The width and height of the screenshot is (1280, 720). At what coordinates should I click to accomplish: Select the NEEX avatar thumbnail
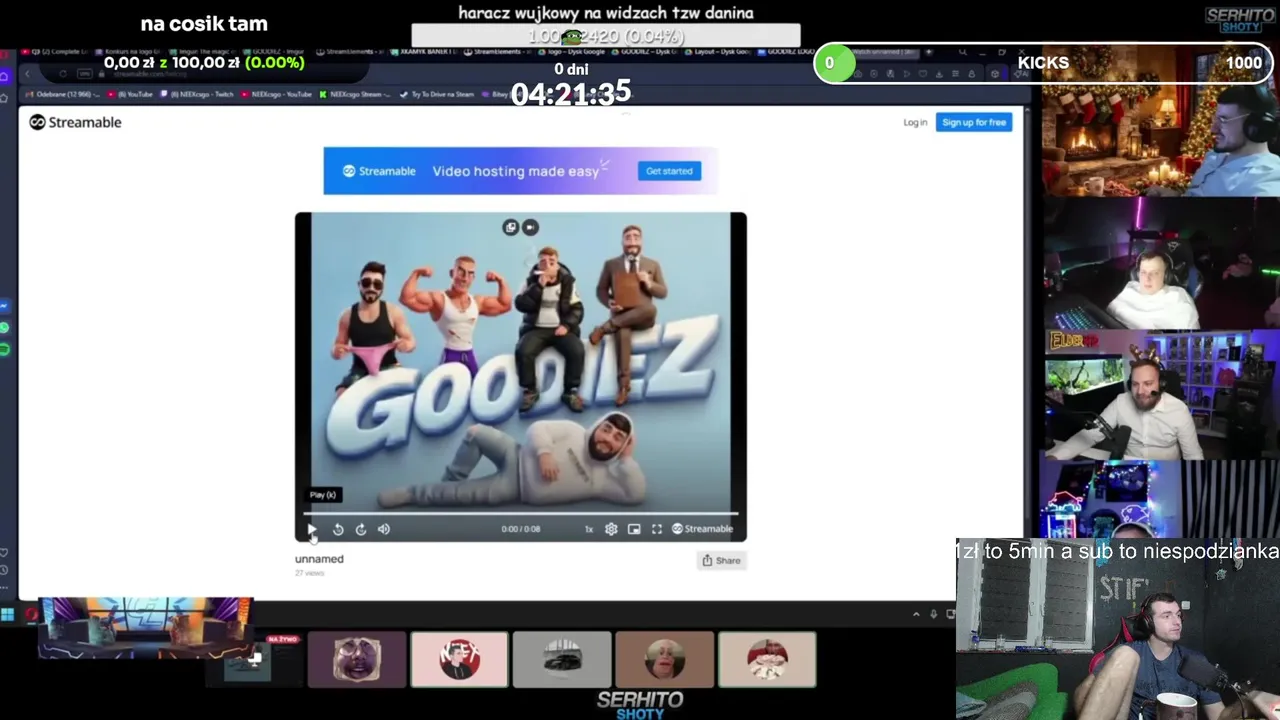[460, 659]
